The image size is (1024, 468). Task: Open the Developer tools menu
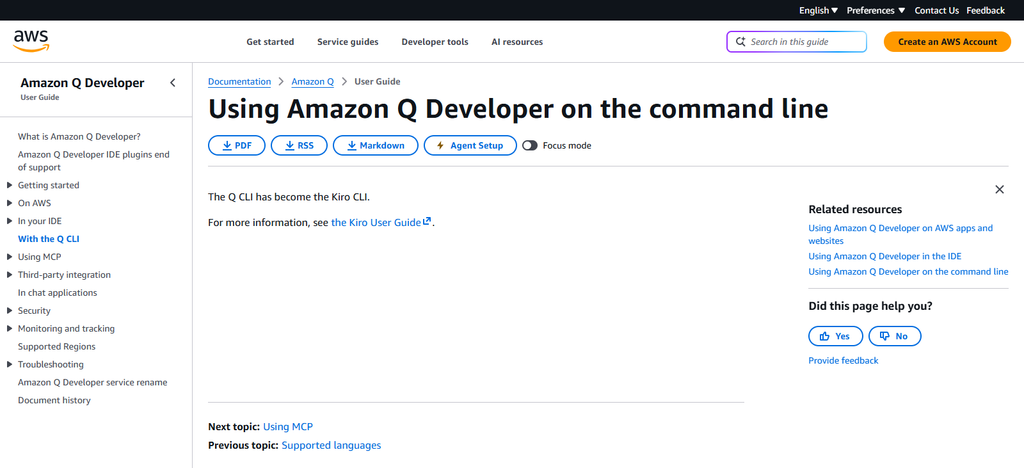click(434, 42)
